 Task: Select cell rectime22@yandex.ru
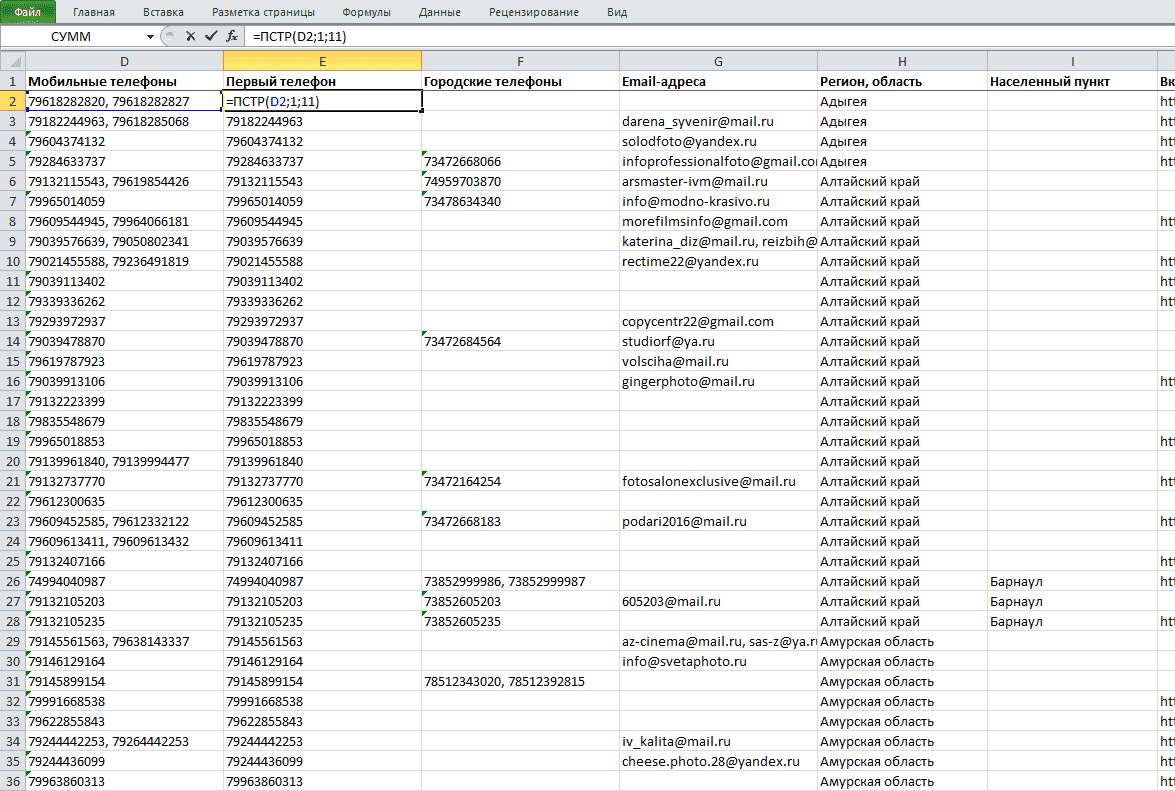(x=718, y=261)
